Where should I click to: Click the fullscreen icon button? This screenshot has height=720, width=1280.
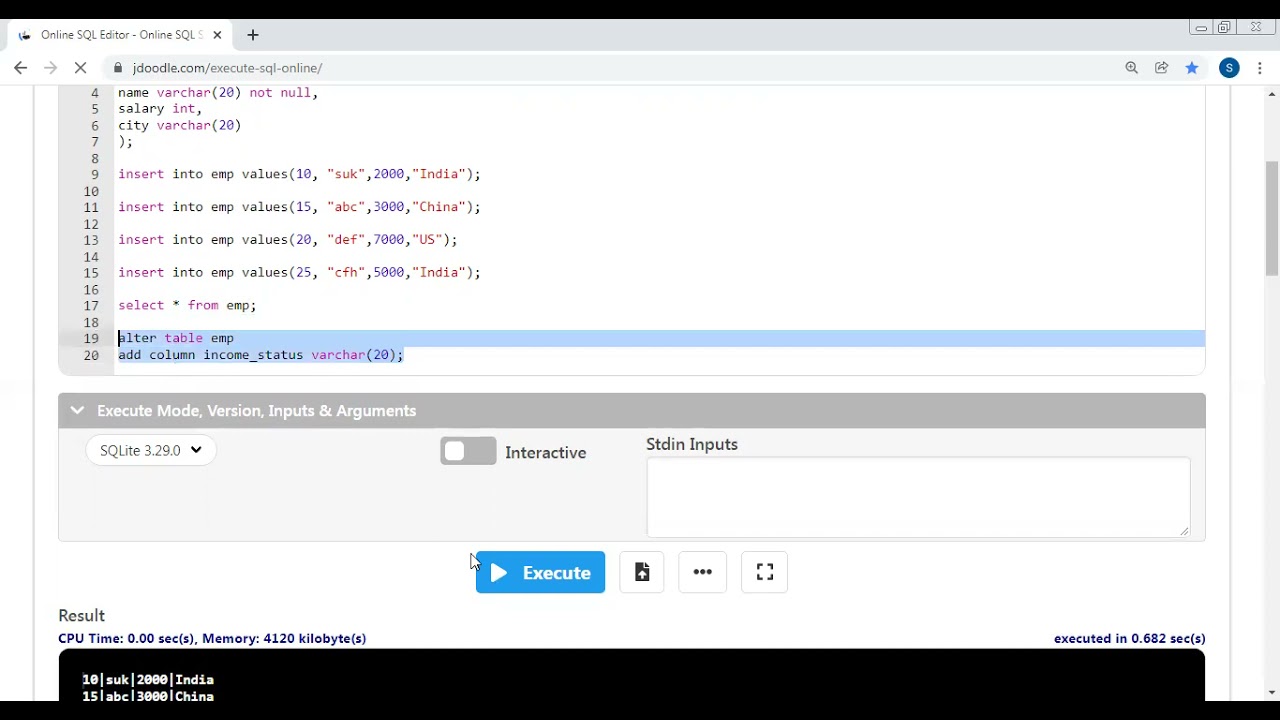pyautogui.click(x=765, y=572)
